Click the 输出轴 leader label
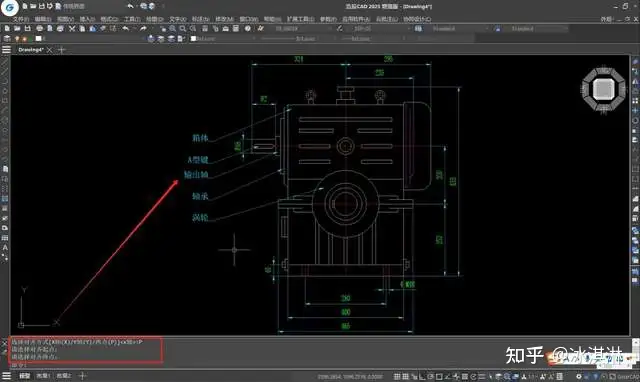640x382 pixels. tap(196, 175)
